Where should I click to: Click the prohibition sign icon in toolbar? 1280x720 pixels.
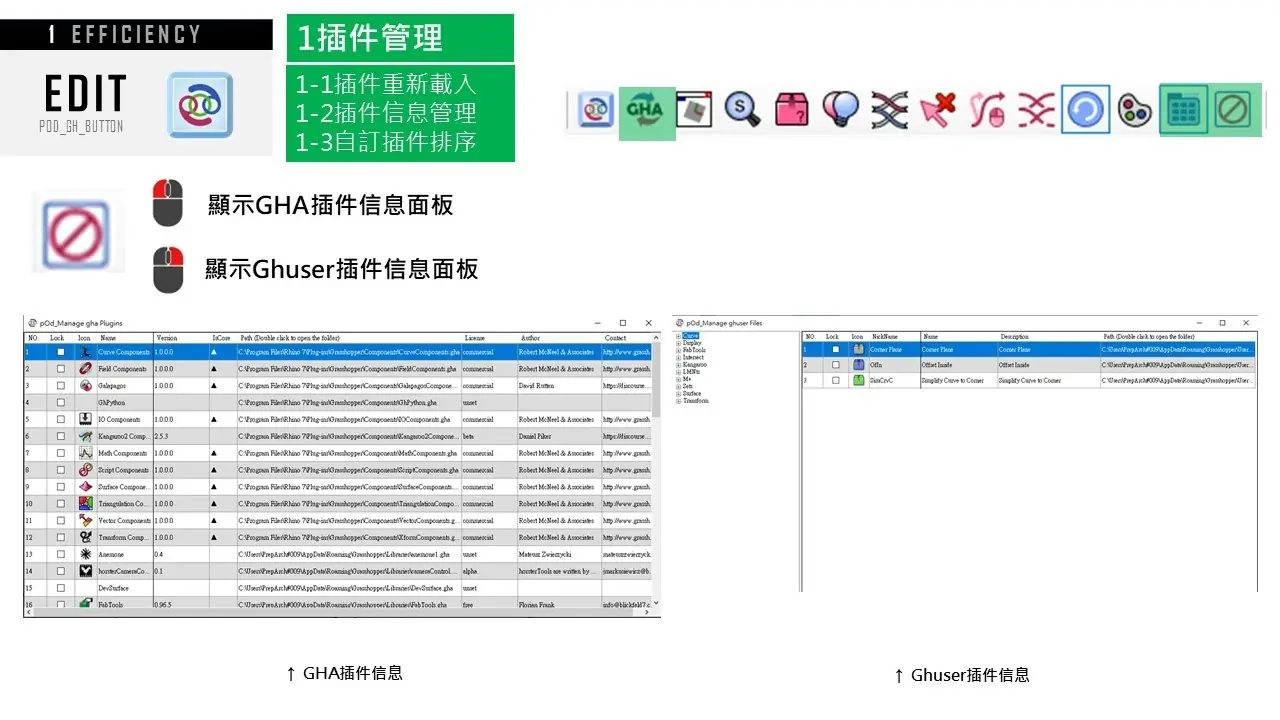click(1233, 110)
